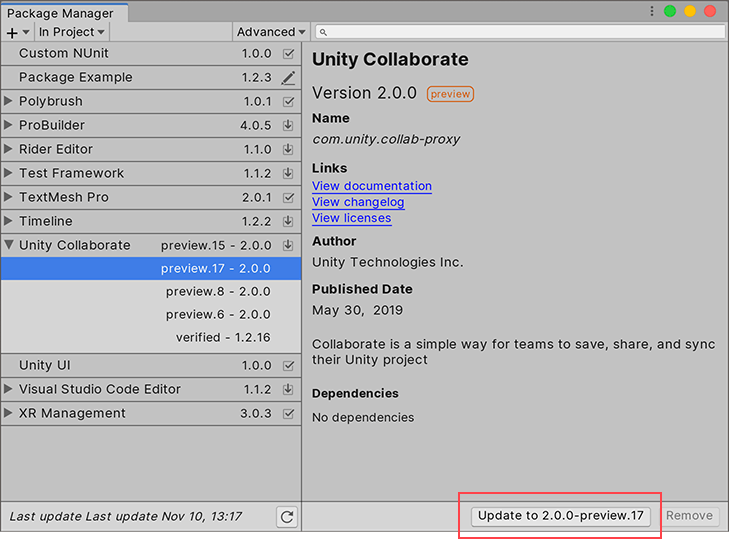The image size is (729, 550).
Task: Open the View documentation link
Action: click(372, 186)
